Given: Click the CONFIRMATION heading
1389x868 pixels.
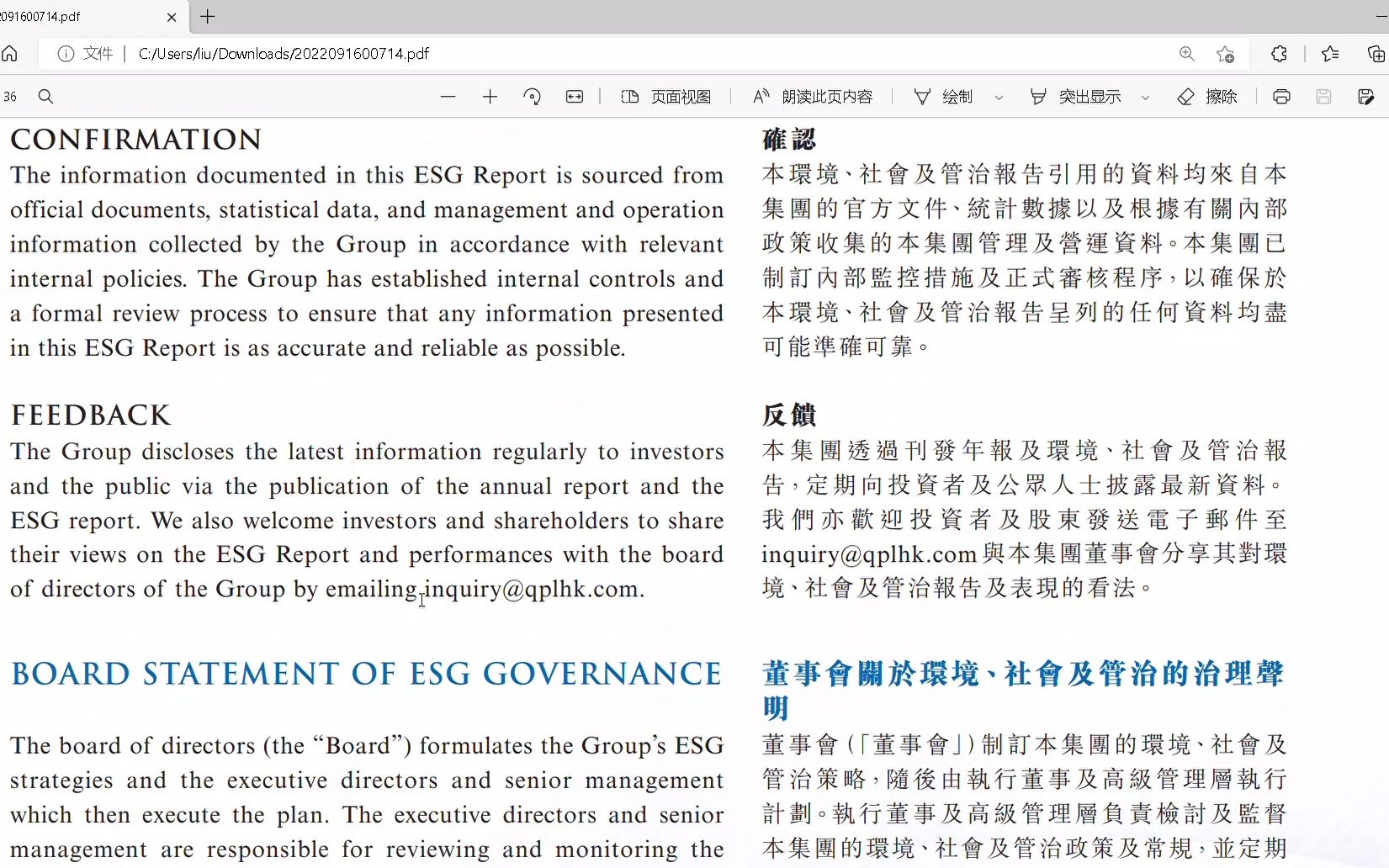Looking at the screenshot, I should pyautogui.click(x=136, y=140).
